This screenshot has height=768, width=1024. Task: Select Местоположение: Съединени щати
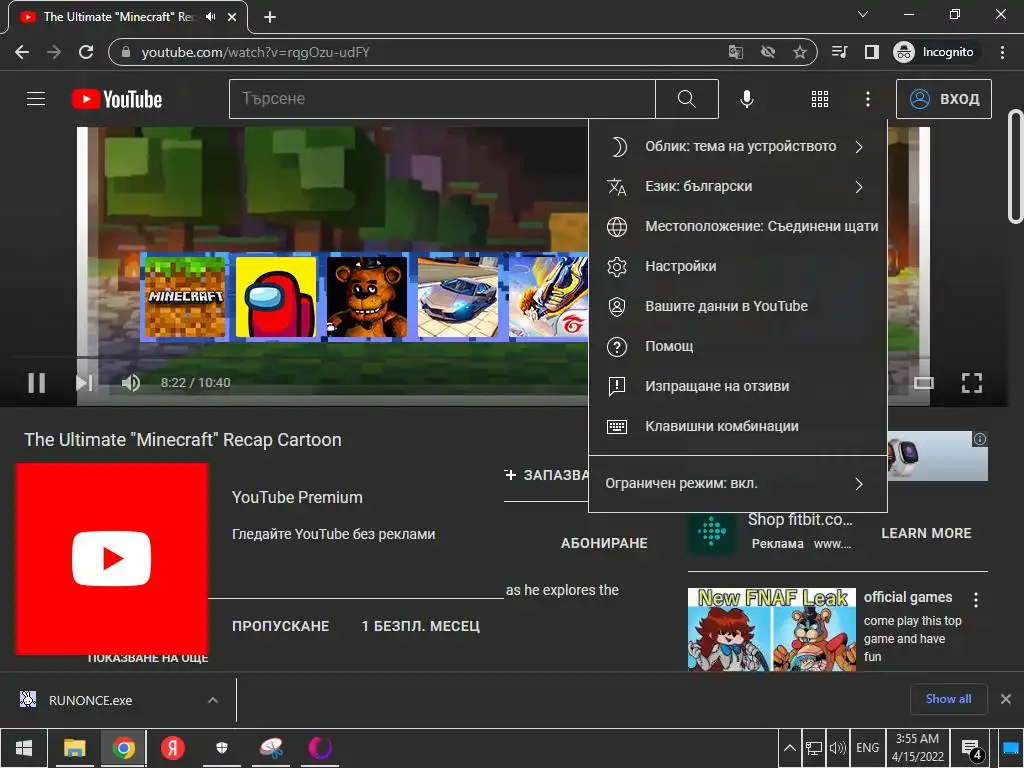737,227
